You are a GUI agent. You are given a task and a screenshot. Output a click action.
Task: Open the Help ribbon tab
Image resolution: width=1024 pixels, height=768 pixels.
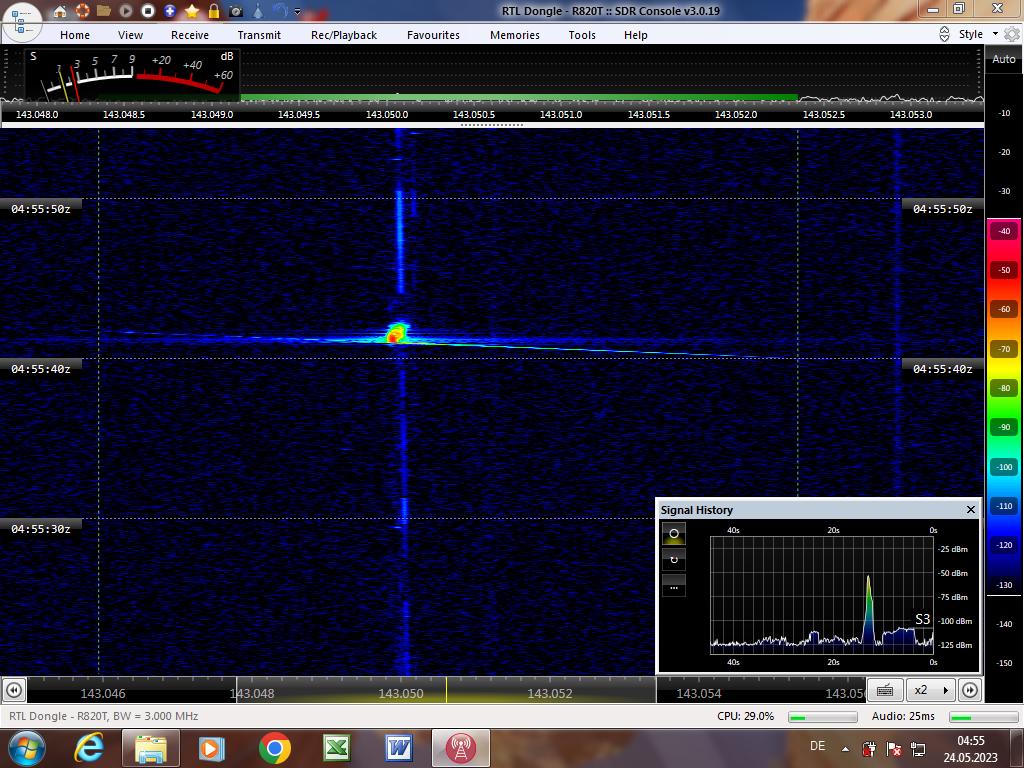[x=635, y=35]
